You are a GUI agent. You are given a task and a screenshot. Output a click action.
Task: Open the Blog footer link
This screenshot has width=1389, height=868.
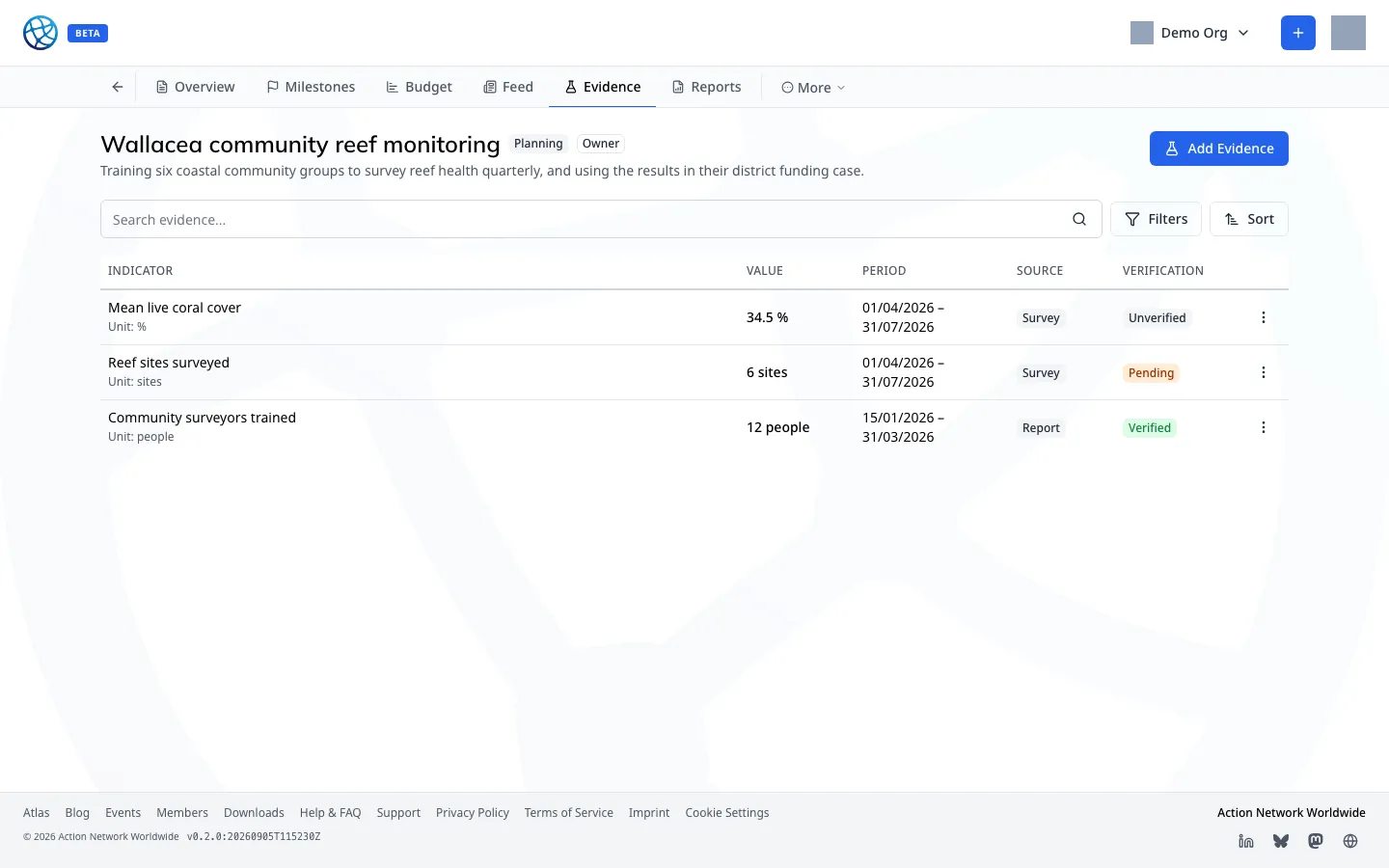tap(77, 813)
